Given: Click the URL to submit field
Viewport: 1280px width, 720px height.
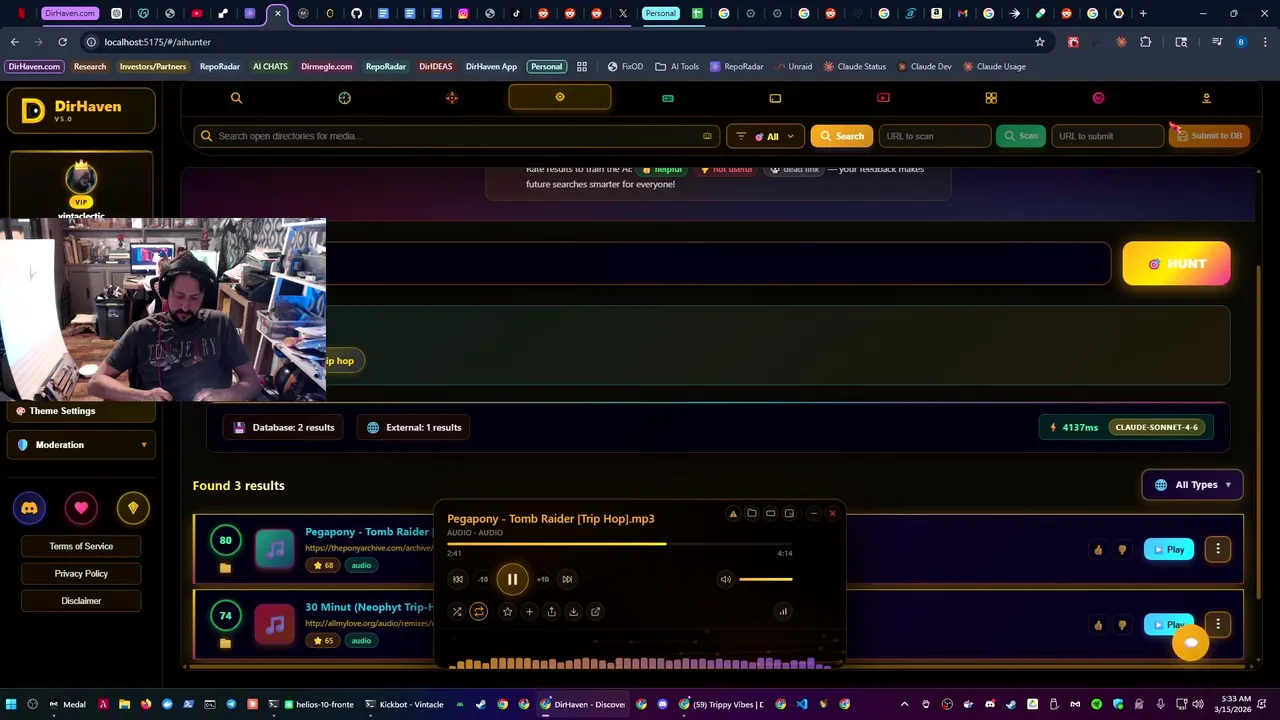Looking at the screenshot, I should click(1107, 136).
